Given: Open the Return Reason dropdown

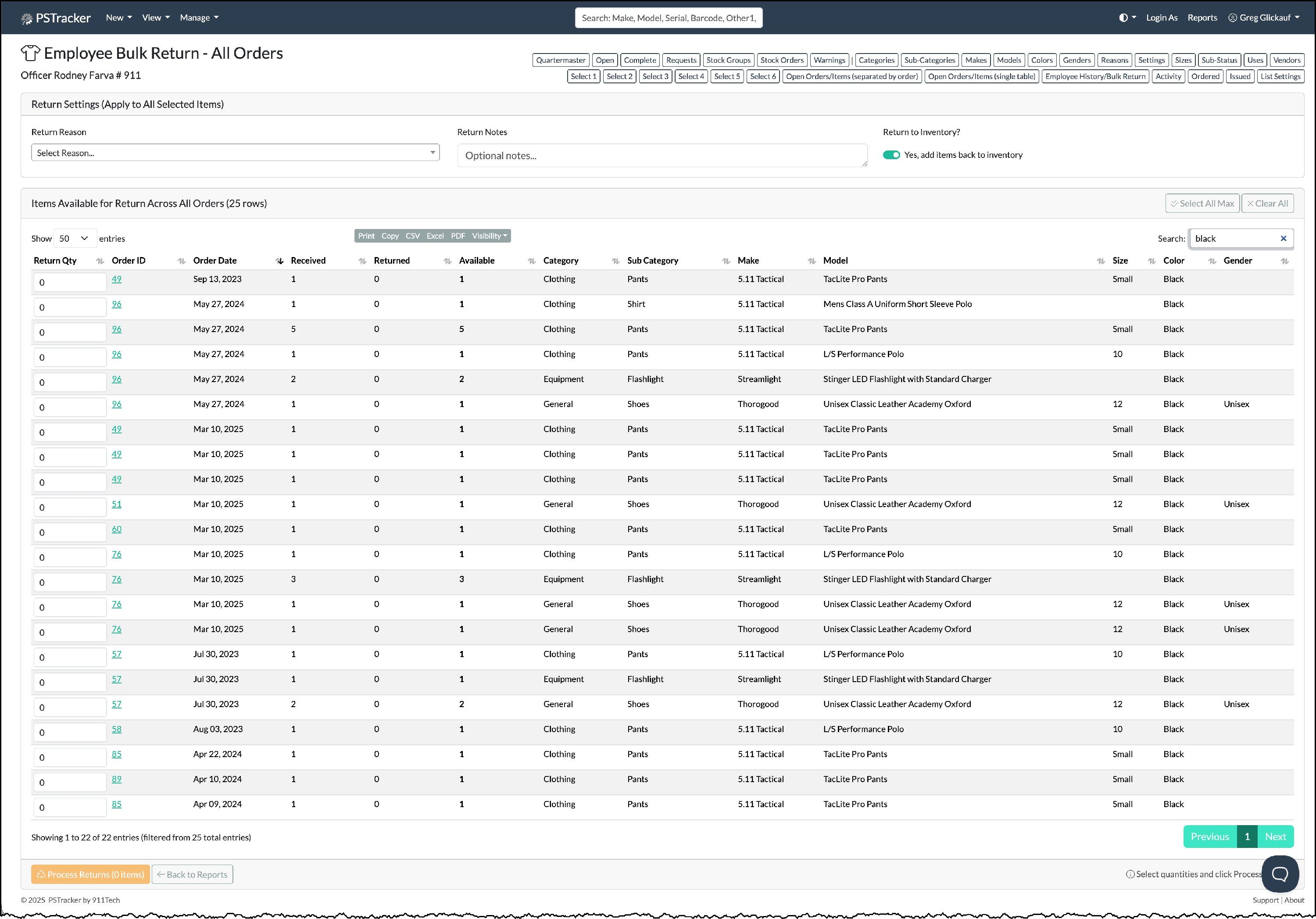Looking at the screenshot, I should [235, 153].
